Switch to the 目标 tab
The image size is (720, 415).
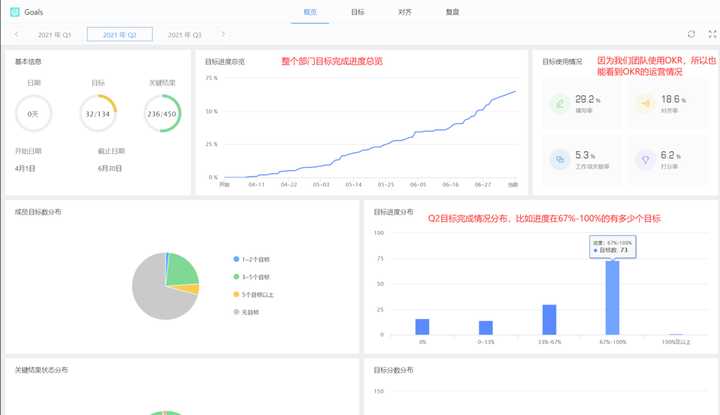(358, 12)
